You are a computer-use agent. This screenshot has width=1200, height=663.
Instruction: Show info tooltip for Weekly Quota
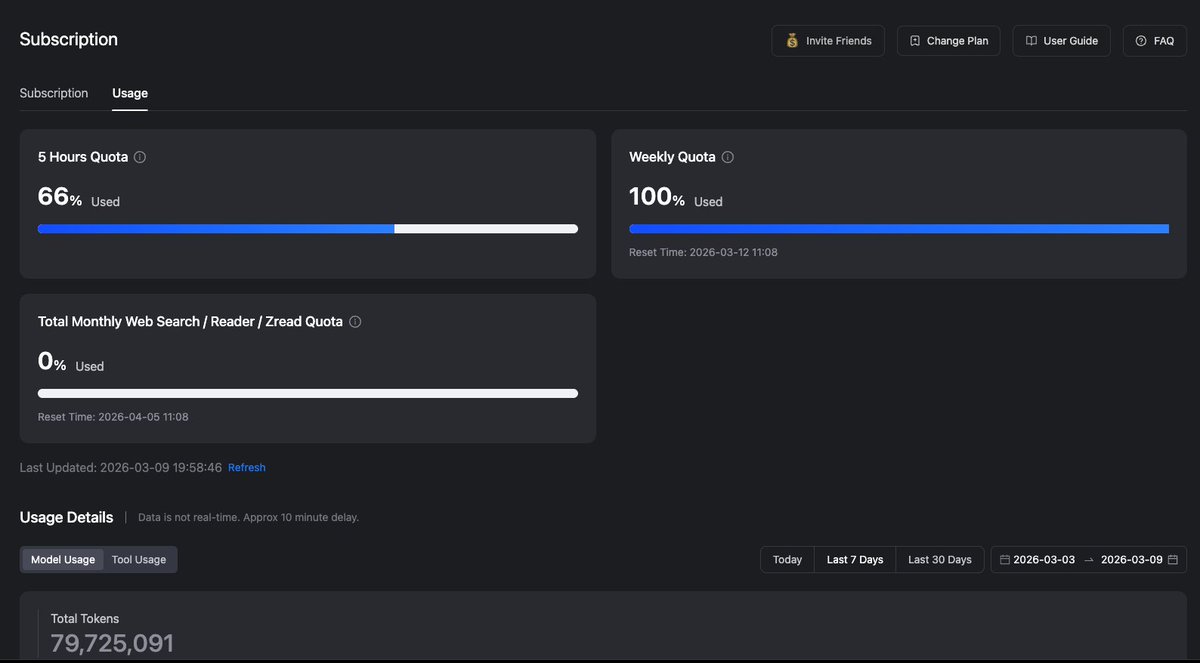[728, 157]
